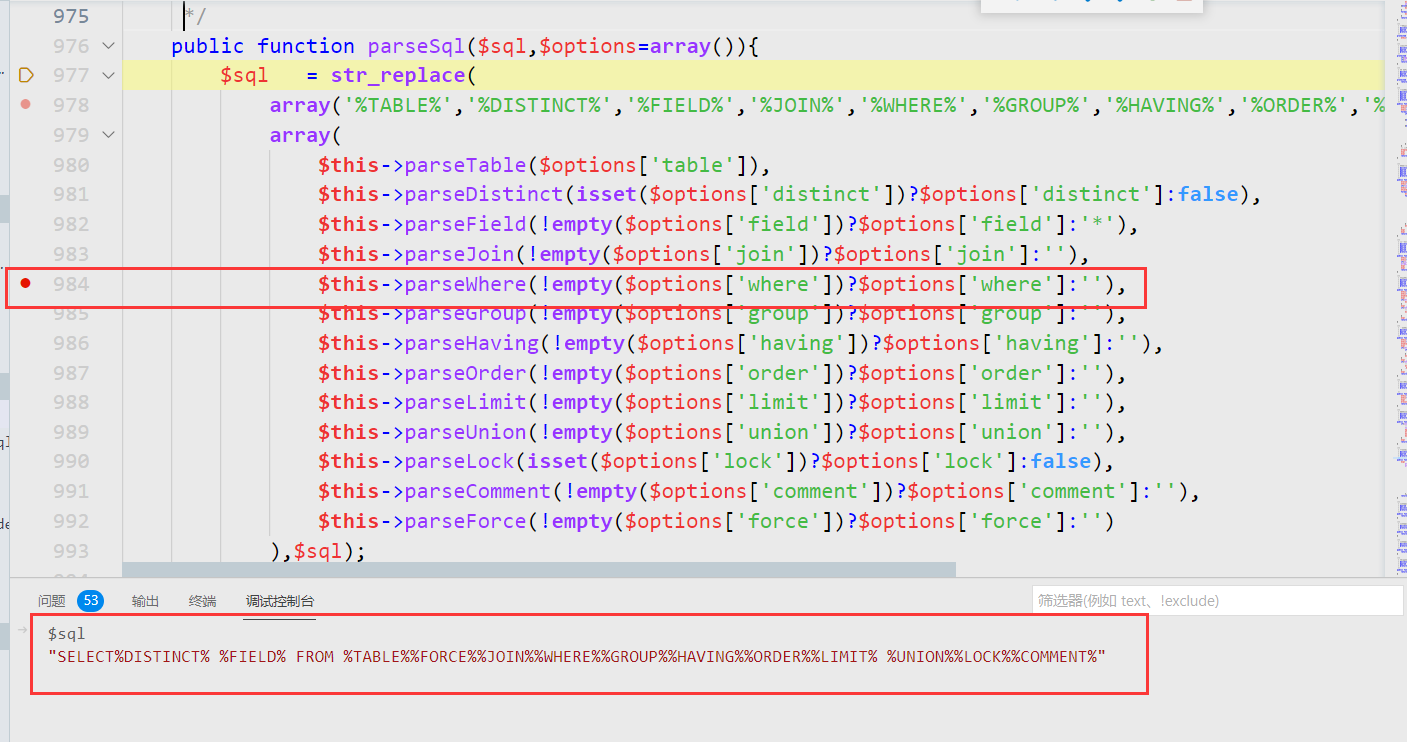This screenshot has width=1407, height=742.
Task: Click the parseOrder method call
Action: click(x=465, y=373)
